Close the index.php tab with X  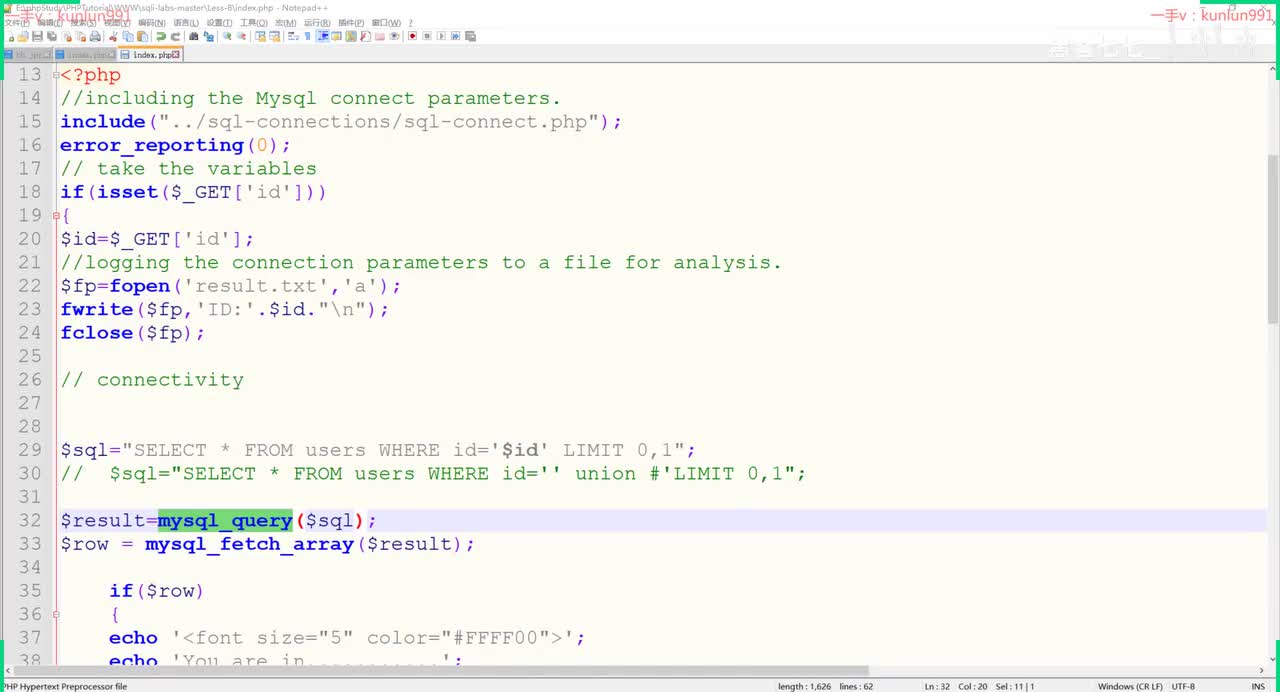pos(176,55)
